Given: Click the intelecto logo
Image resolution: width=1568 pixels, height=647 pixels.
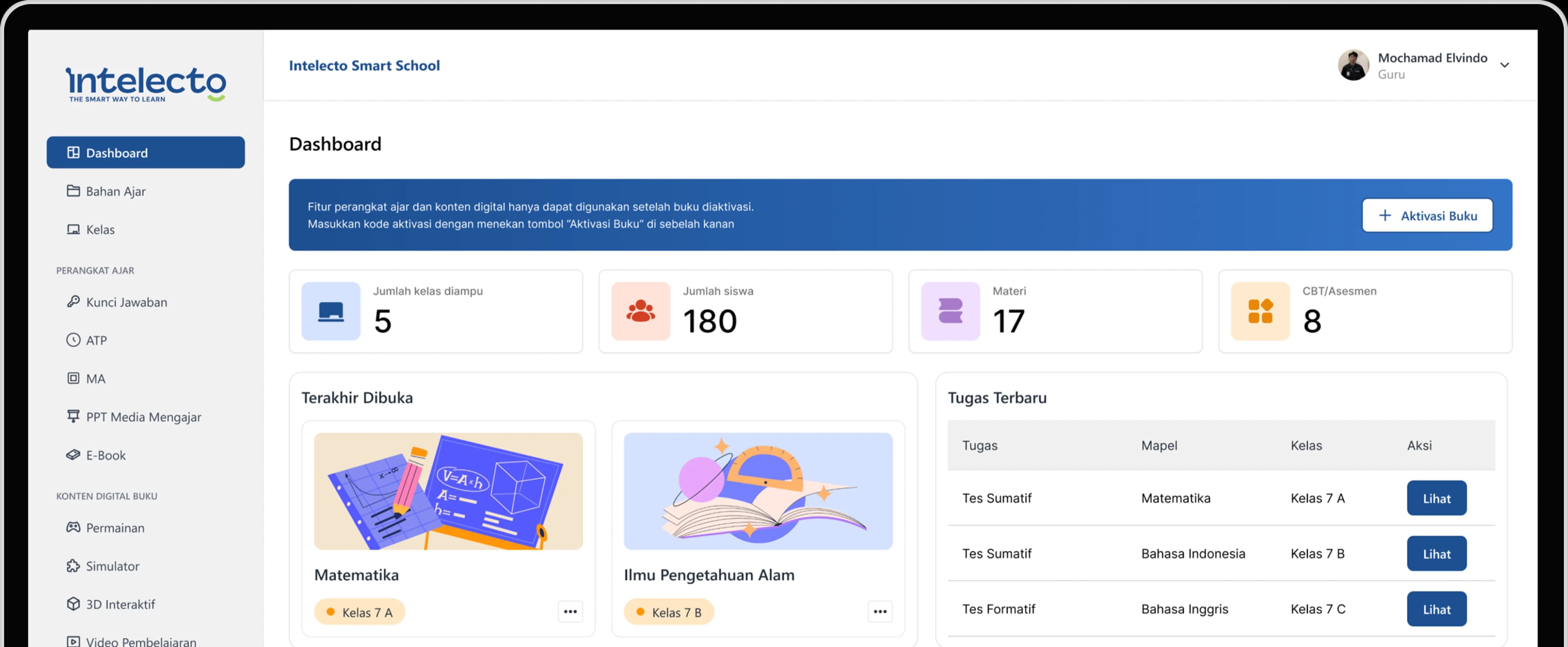Looking at the screenshot, I should pos(146,84).
